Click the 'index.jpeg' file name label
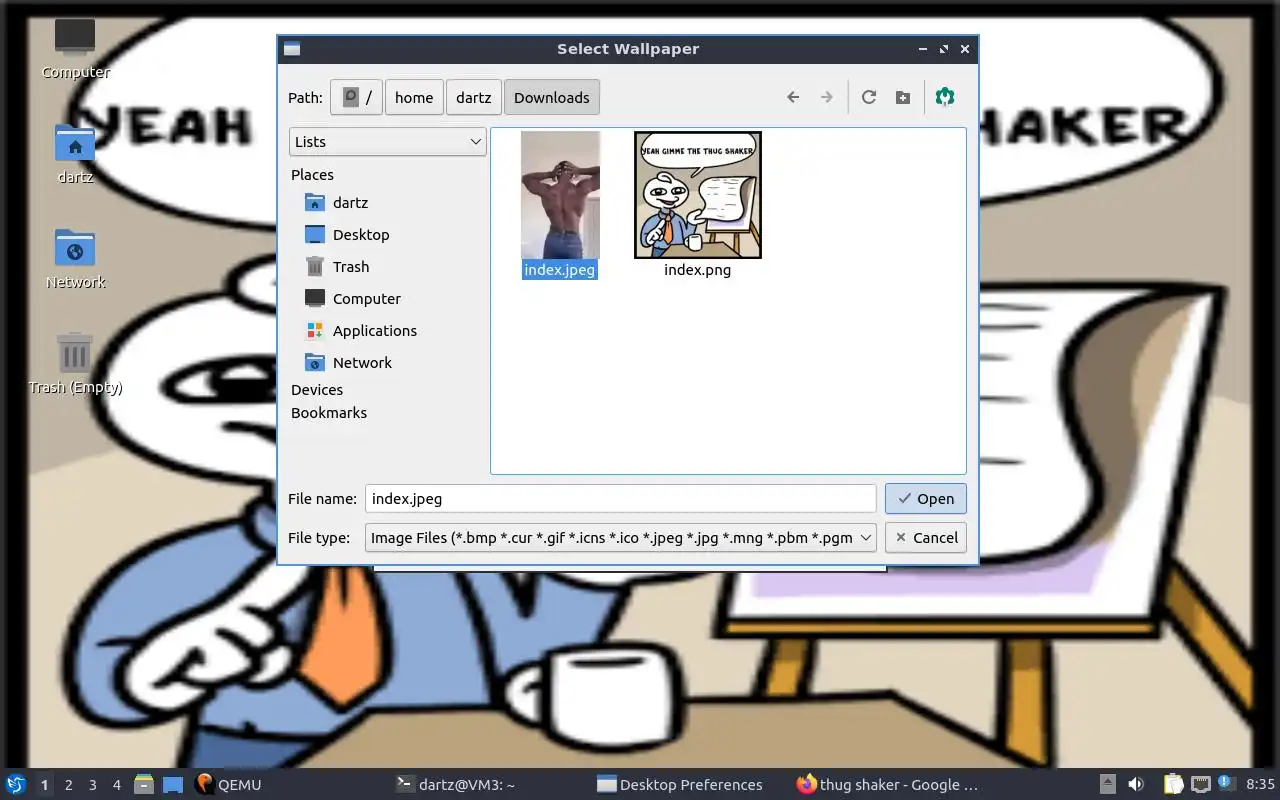This screenshot has height=800, width=1280. 560,270
